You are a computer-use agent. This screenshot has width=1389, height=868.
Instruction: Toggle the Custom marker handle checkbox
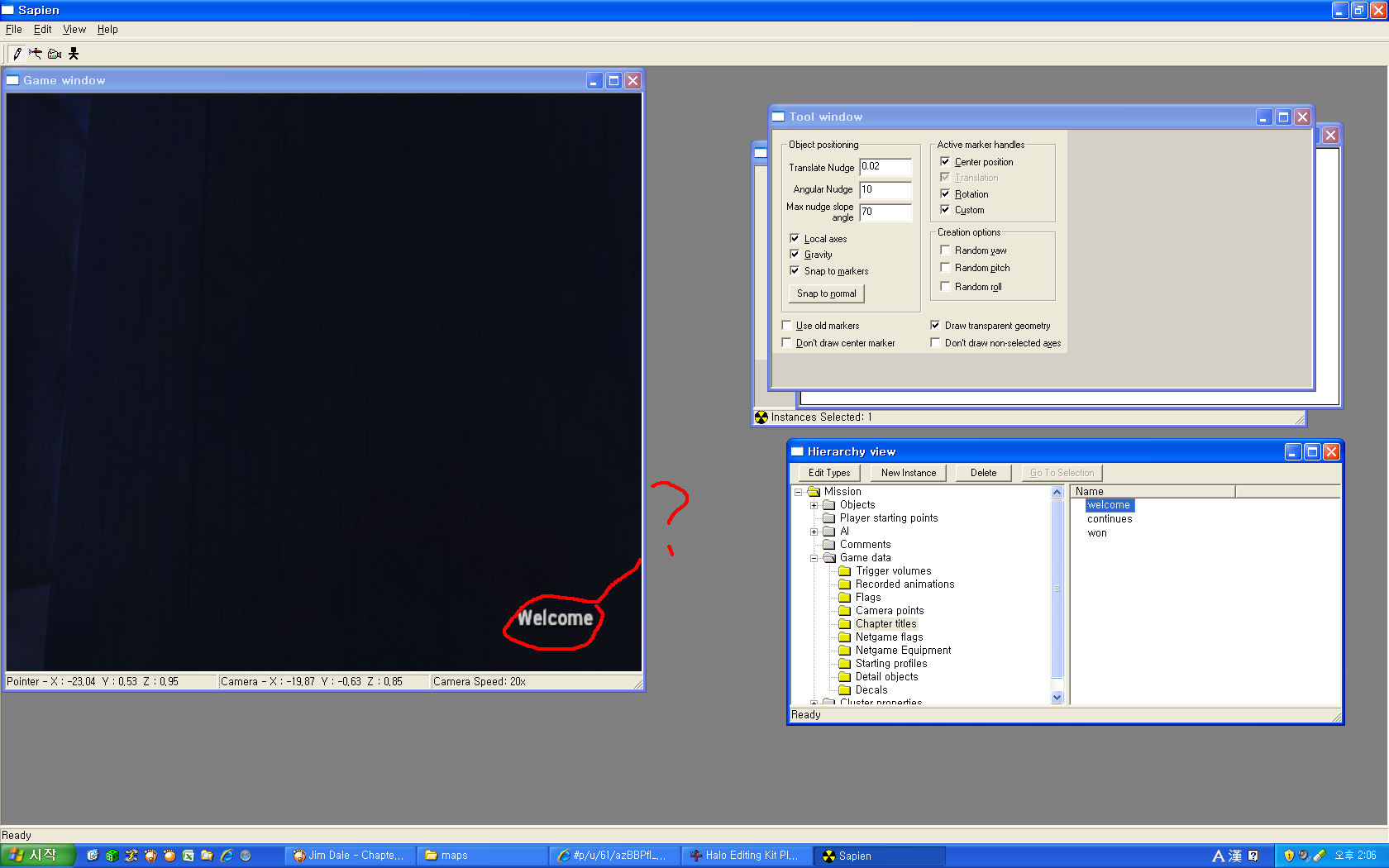coord(945,209)
